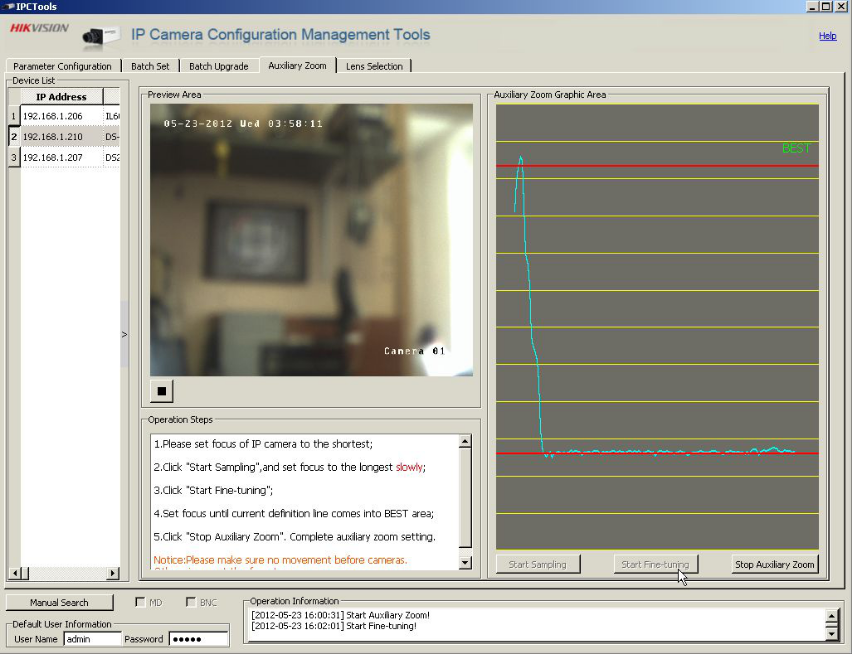Switch to the Parameter Configuration tab
The height and width of the screenshot is (655, 852).
click(62, 66)
